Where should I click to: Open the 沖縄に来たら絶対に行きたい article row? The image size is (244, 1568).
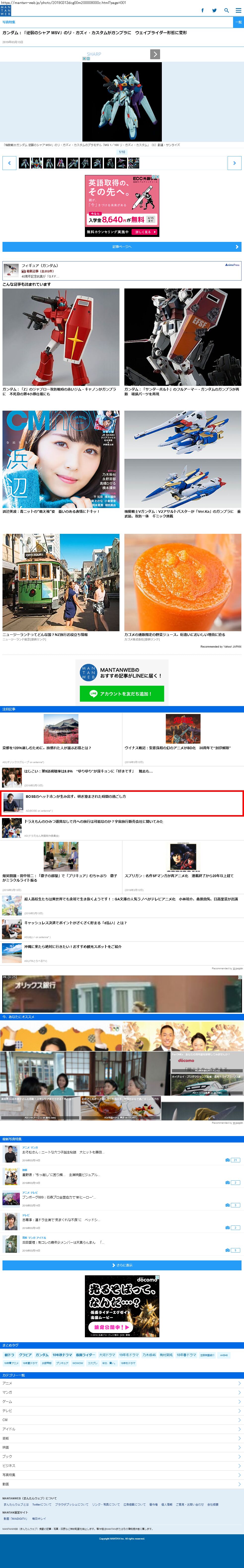[122, 953]
